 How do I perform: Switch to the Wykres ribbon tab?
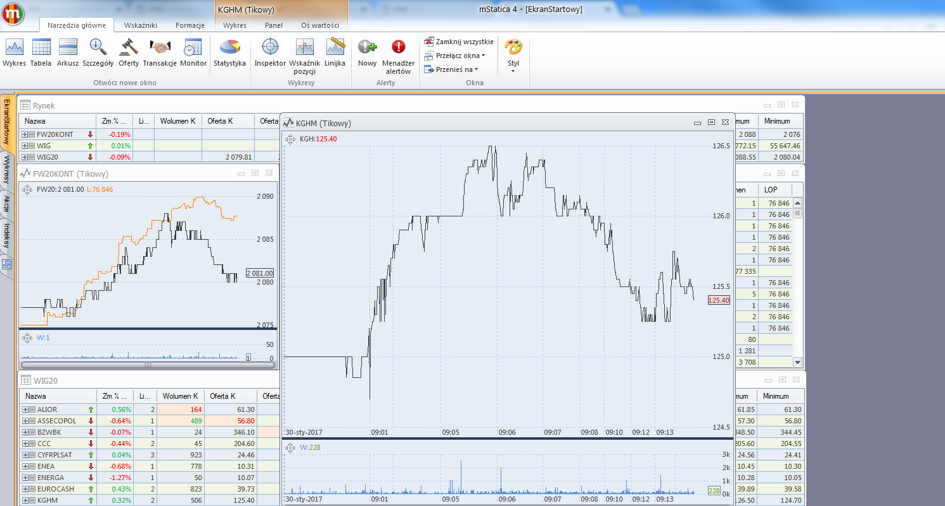(234, 25)
